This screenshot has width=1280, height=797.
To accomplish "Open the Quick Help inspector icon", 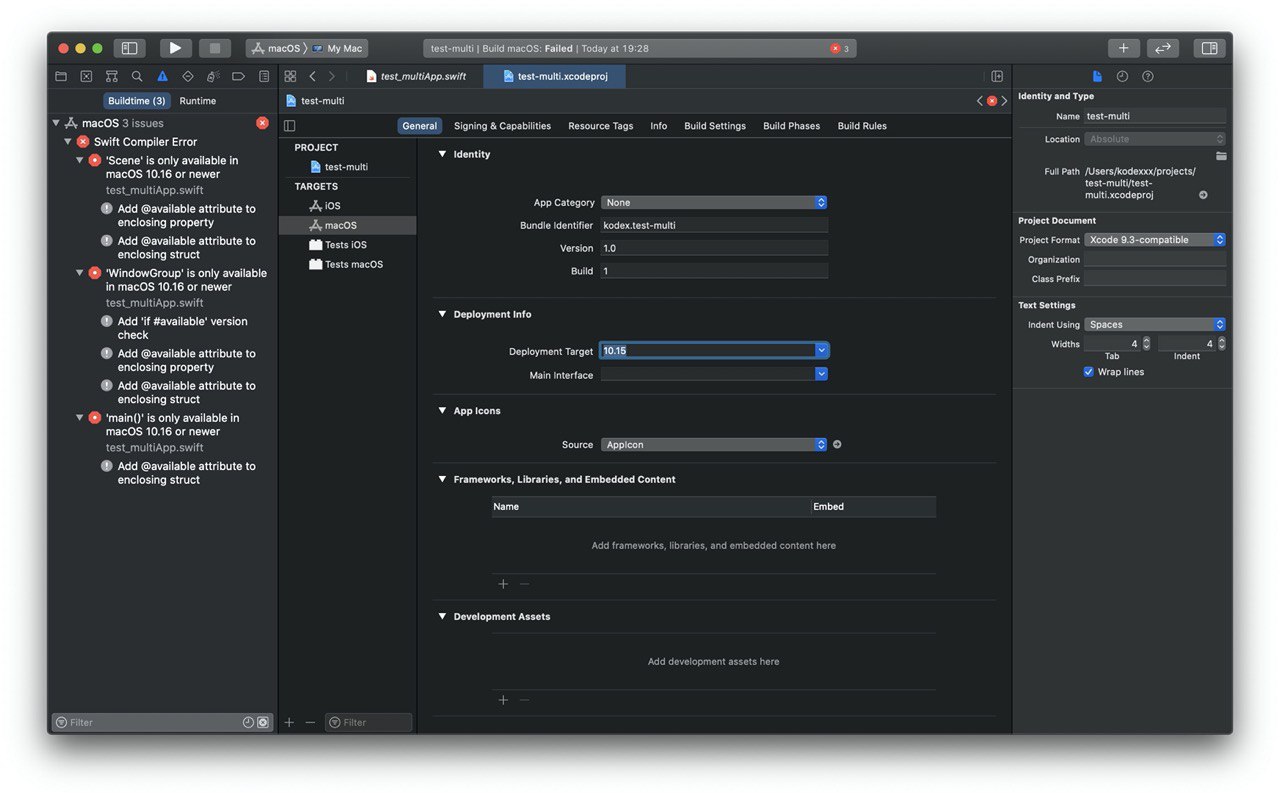I will 1148,76.
